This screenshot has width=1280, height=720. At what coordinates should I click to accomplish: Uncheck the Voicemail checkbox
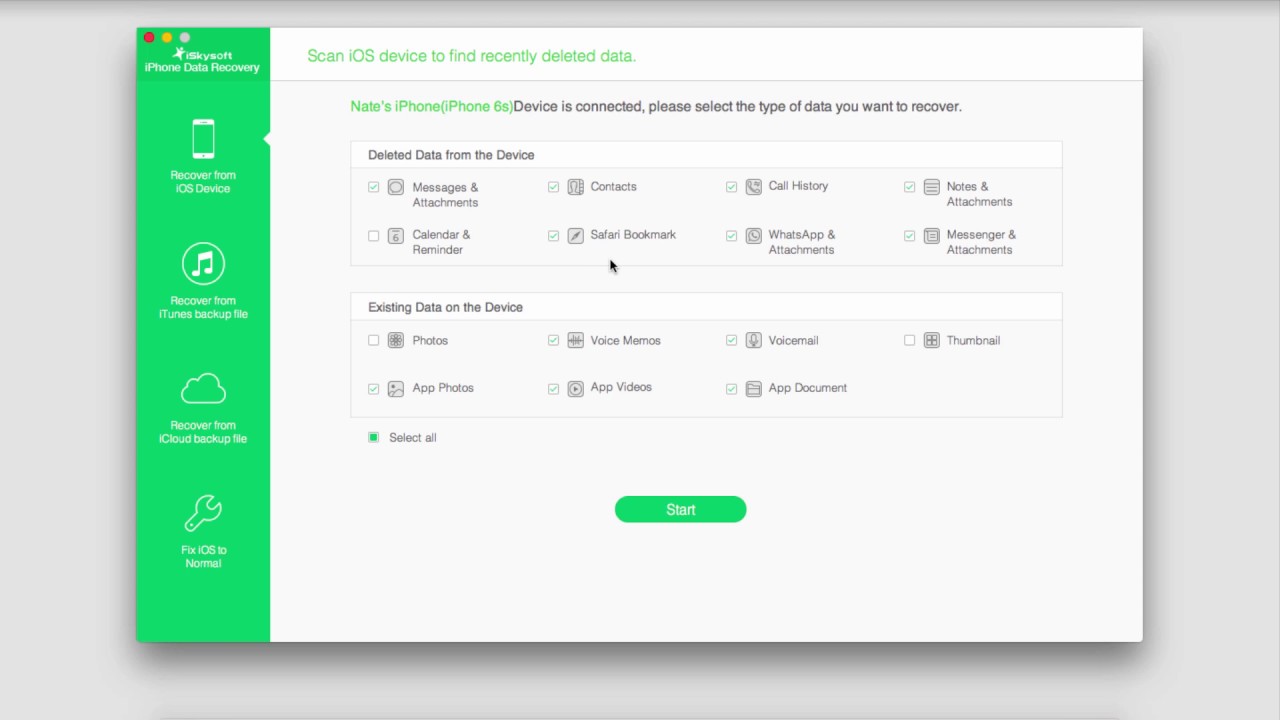click(x=731, y=340)
